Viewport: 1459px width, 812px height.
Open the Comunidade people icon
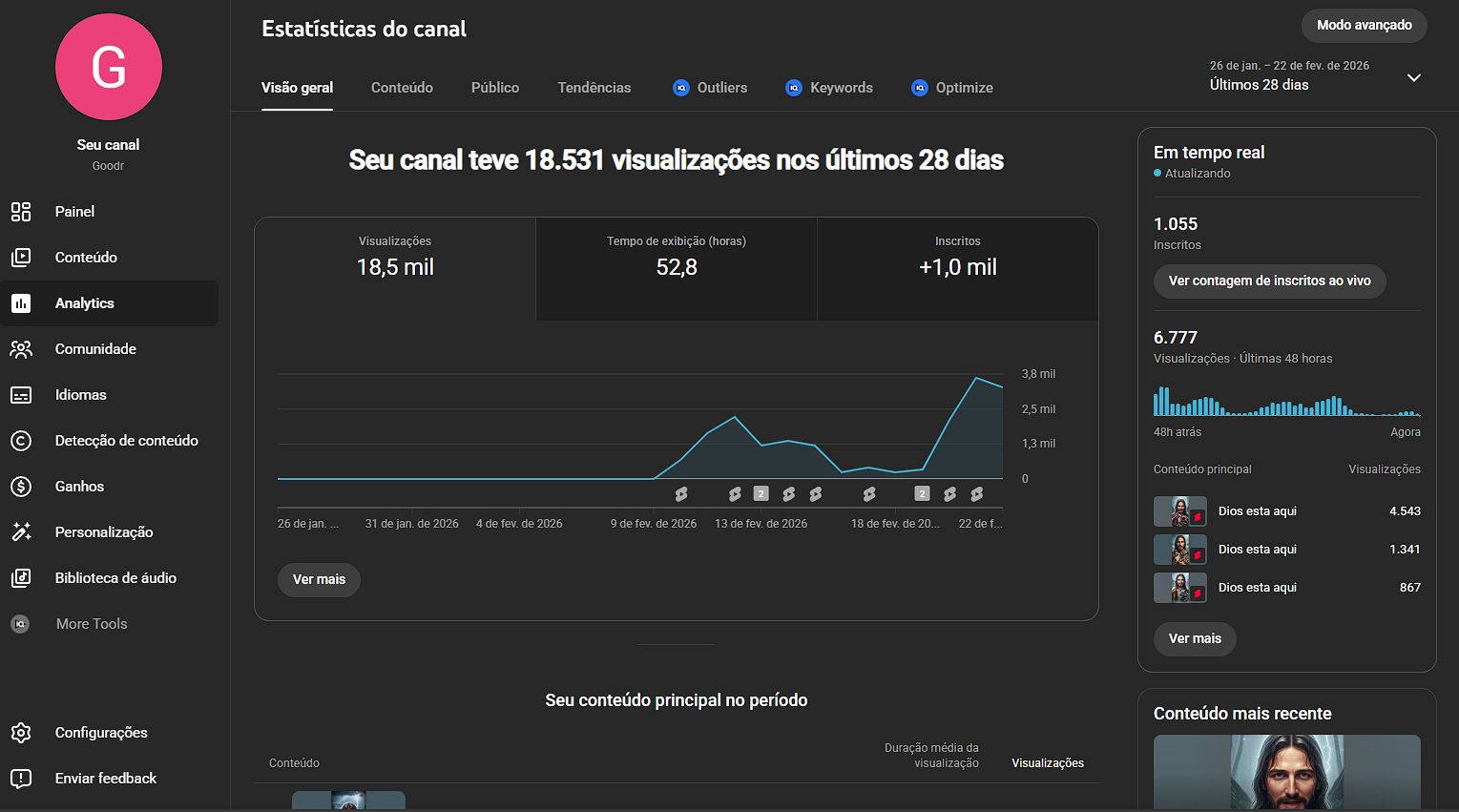click(x=21, y=349)
